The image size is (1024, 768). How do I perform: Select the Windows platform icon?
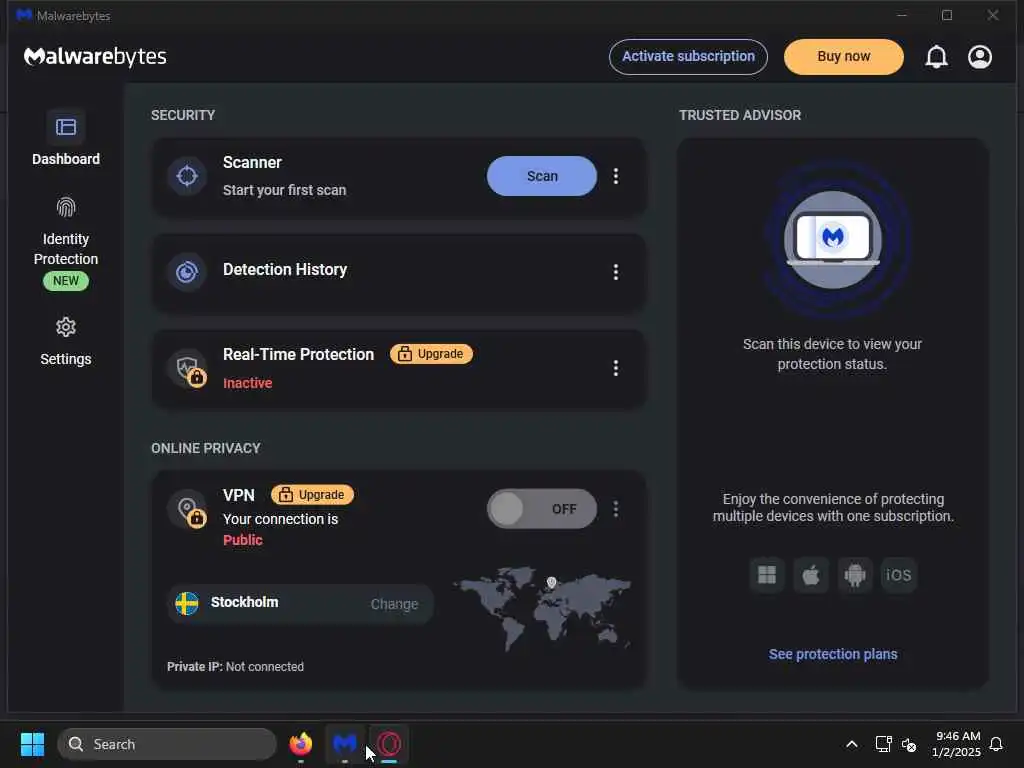767,575
